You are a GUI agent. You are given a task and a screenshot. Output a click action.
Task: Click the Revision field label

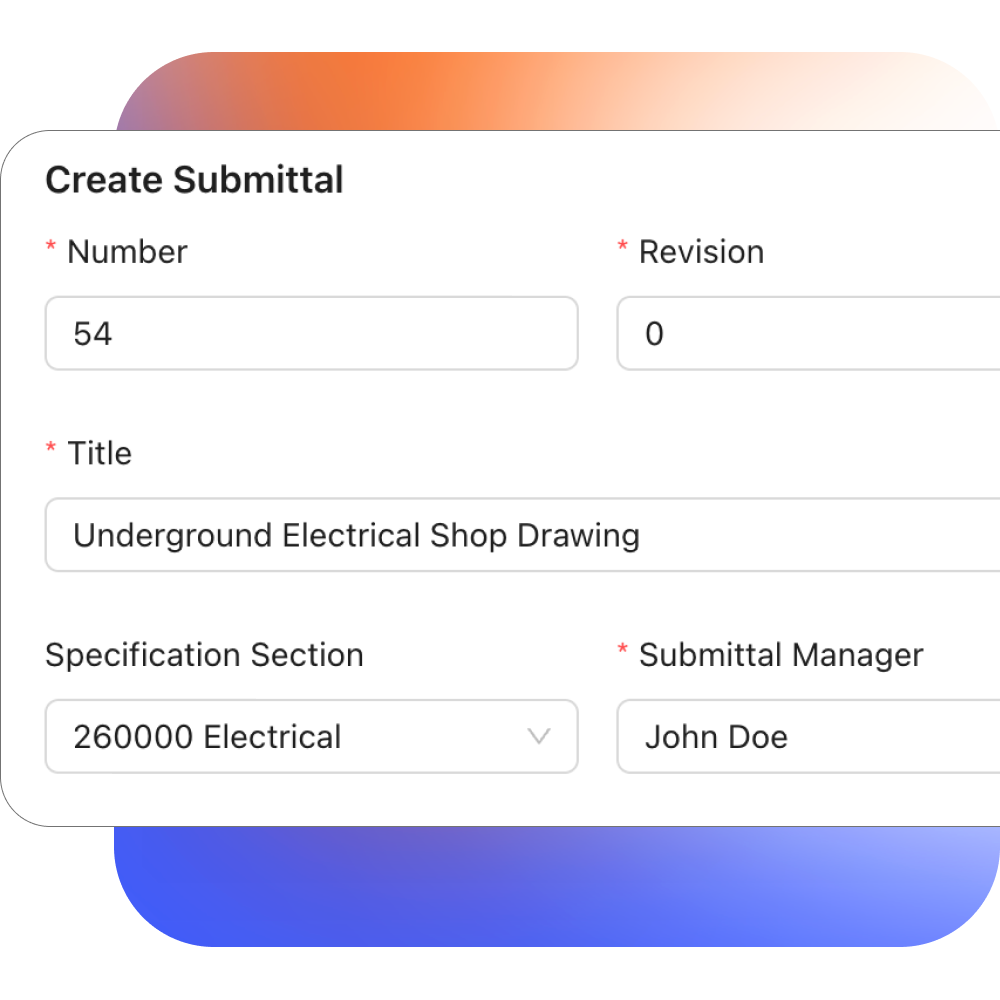[701, 252]
